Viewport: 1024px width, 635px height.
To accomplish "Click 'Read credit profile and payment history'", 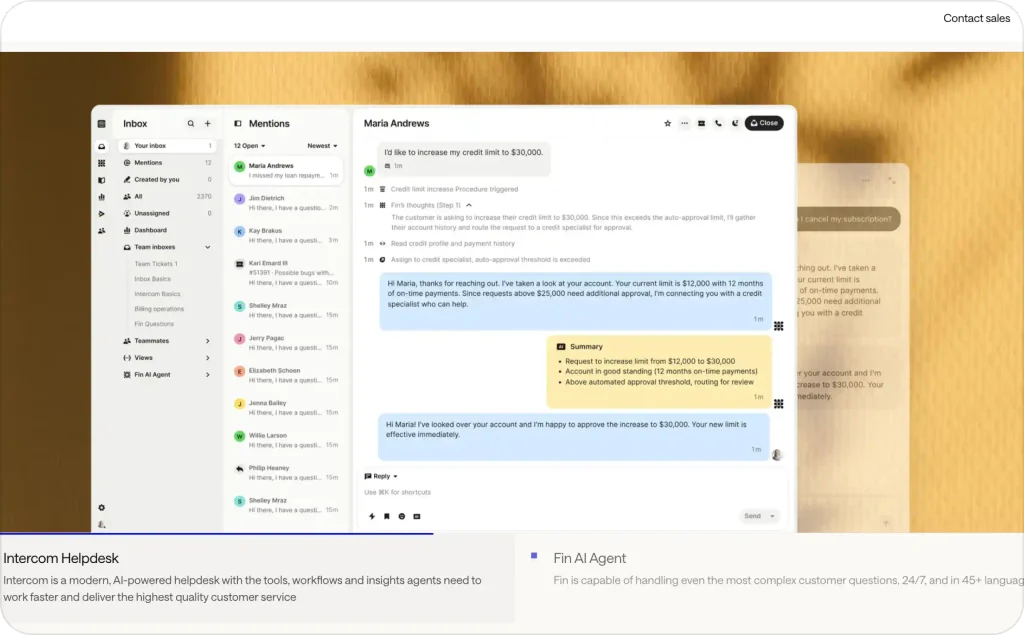I will [453, 244].
